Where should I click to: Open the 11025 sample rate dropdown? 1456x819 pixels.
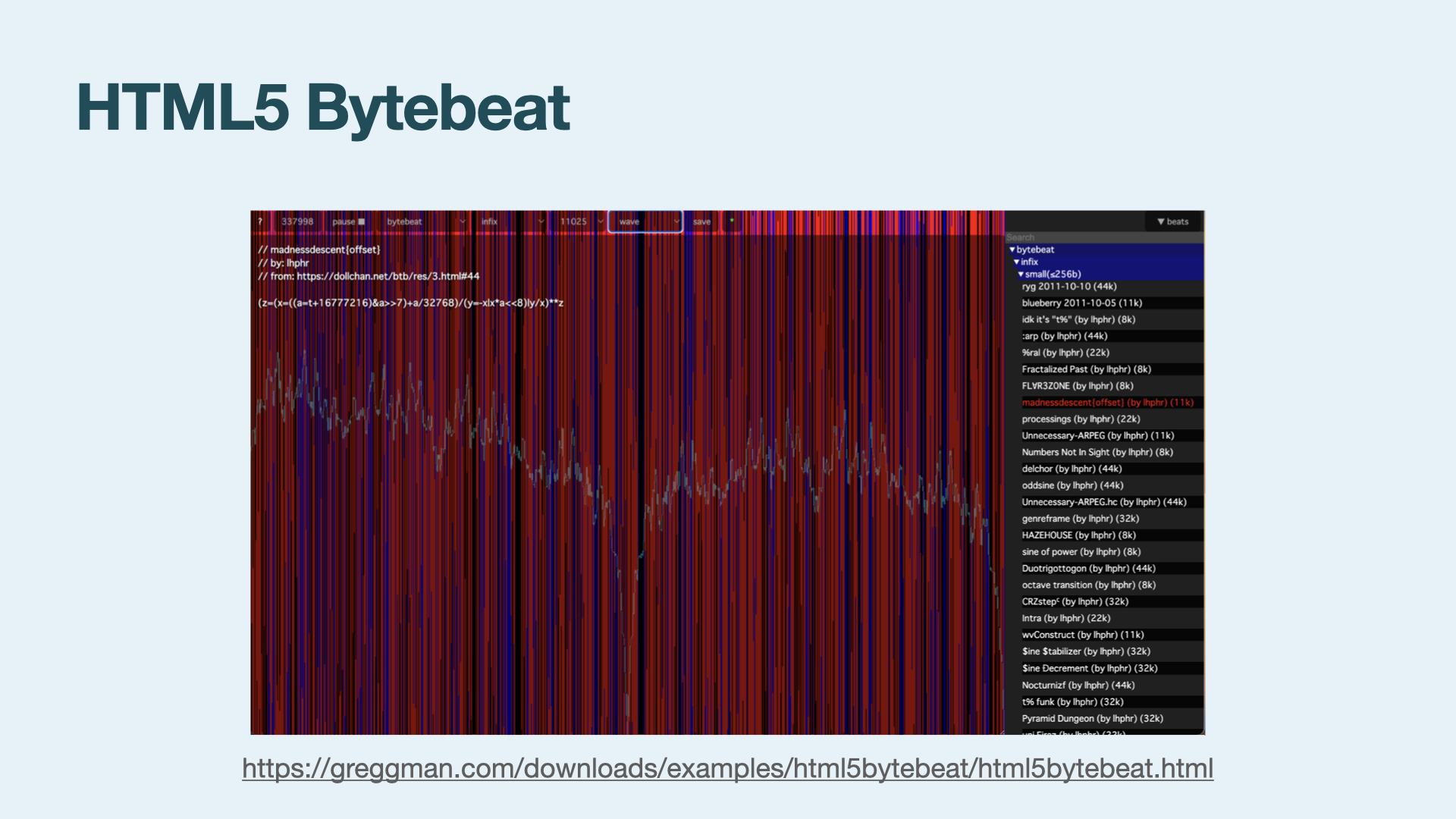coord(581,221)
